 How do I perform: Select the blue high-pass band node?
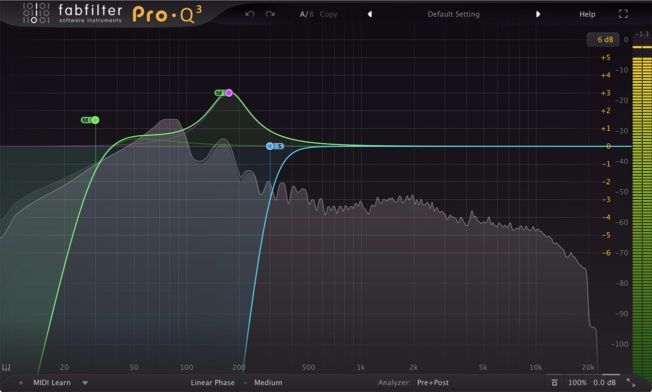270,146
